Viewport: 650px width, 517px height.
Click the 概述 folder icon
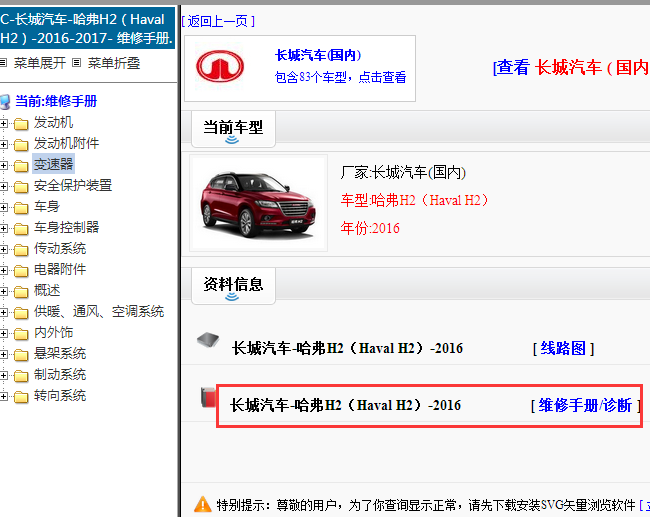(21, 292)
